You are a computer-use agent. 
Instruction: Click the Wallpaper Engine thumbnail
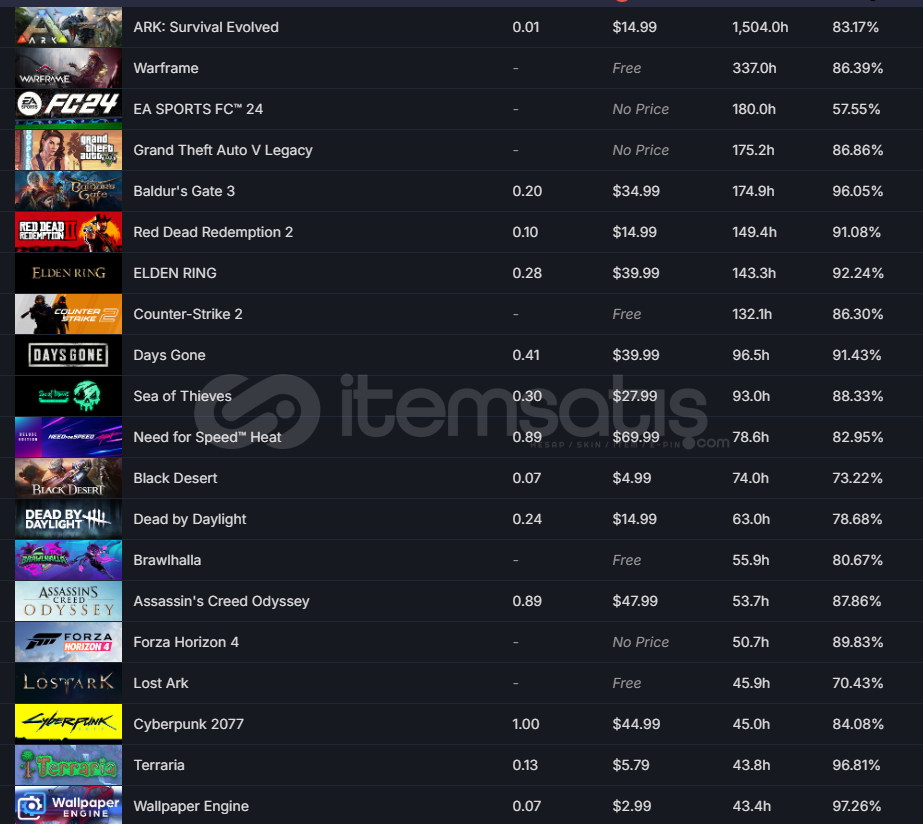(x=68, y=805)
